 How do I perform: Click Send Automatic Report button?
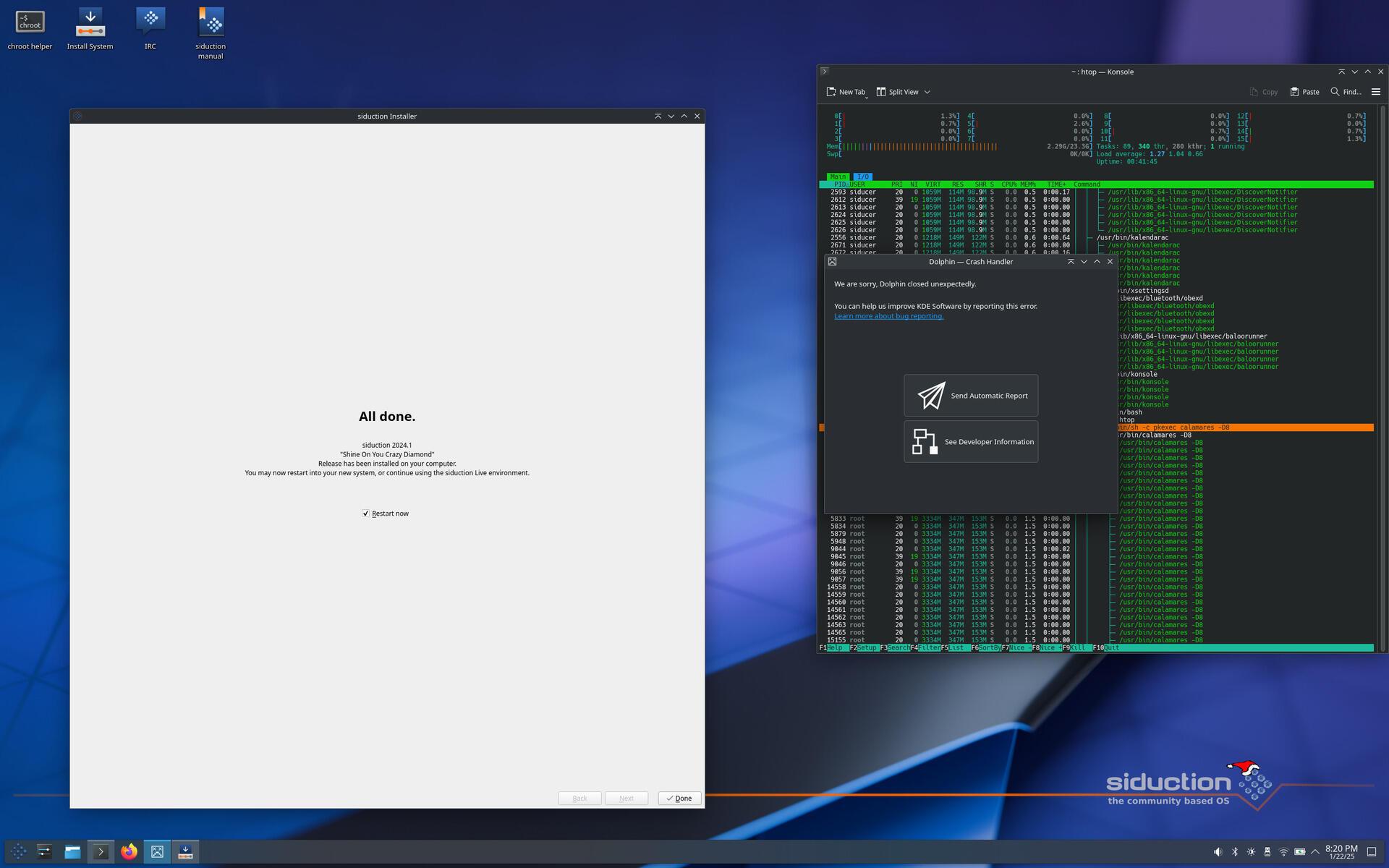(x=971, y=396)
